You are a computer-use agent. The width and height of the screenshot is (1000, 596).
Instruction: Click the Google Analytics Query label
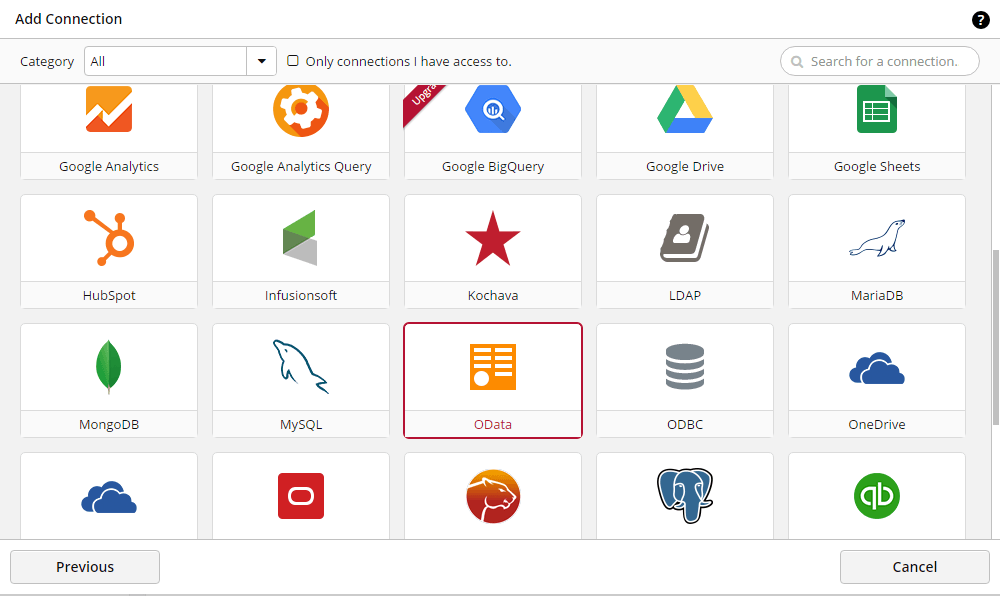click(301, 166)
